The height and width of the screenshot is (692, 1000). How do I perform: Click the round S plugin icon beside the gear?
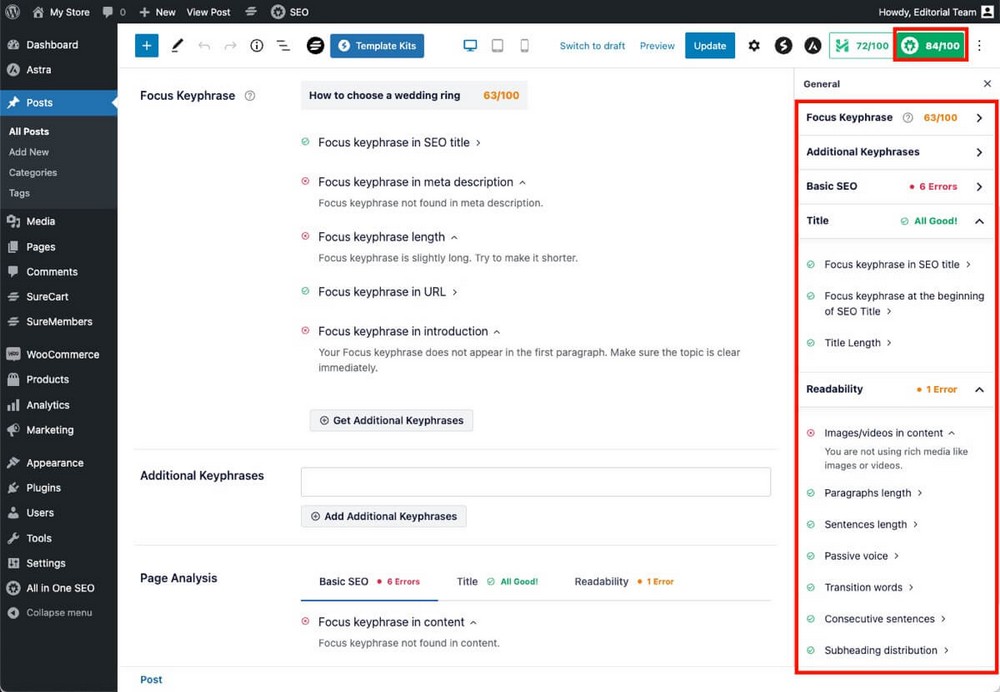pos(783,45)
